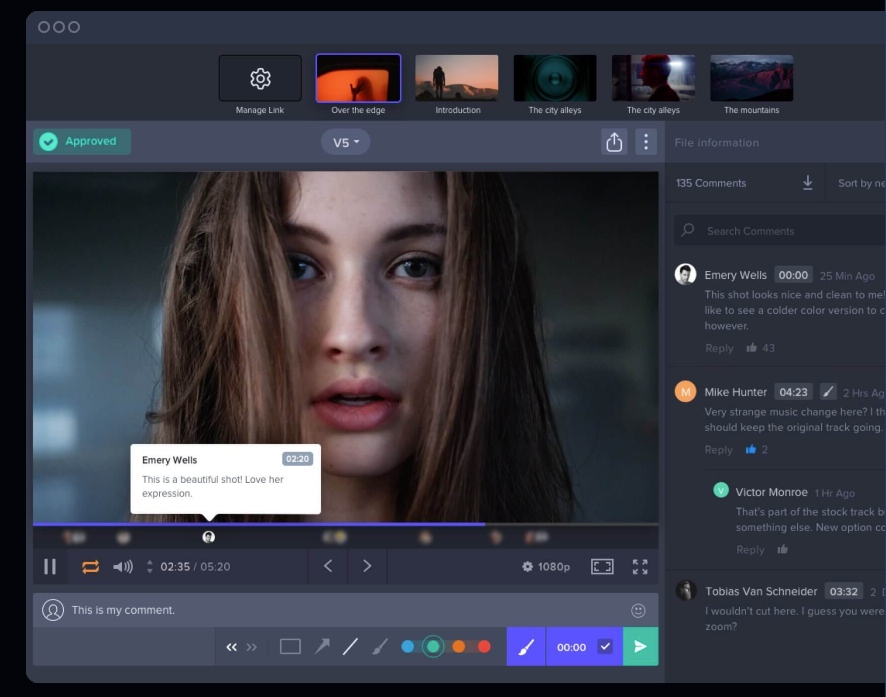Screen dimensions: 886x697
Task: Click the Approved status badge
Action: 81,141
